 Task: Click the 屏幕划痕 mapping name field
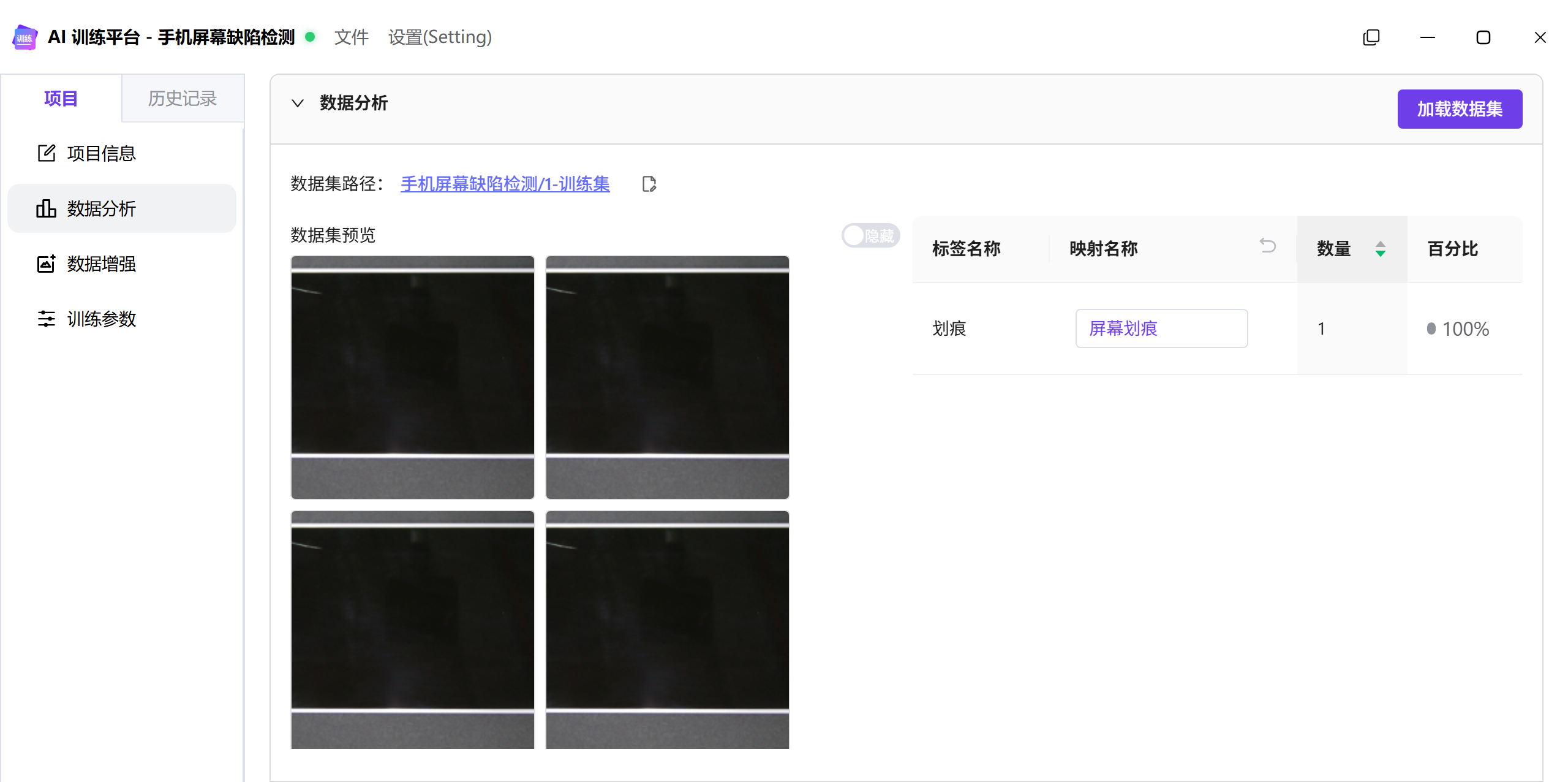[1162, 328]
